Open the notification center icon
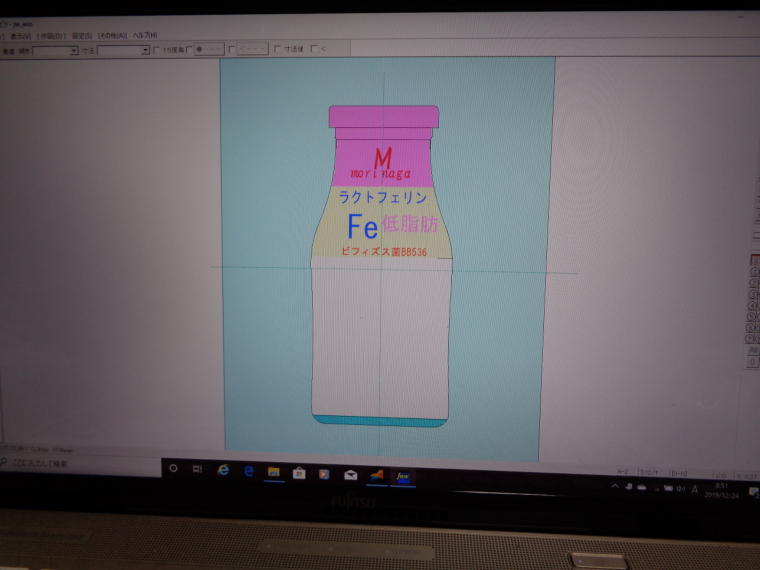Screen dimensions: 760x570 753,492
